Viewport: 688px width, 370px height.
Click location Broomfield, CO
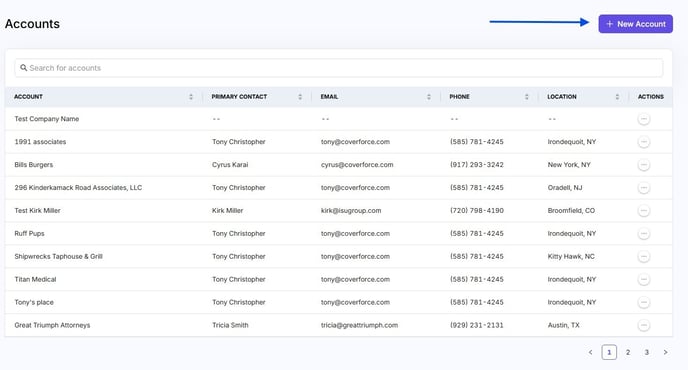(x=571, y=211)
